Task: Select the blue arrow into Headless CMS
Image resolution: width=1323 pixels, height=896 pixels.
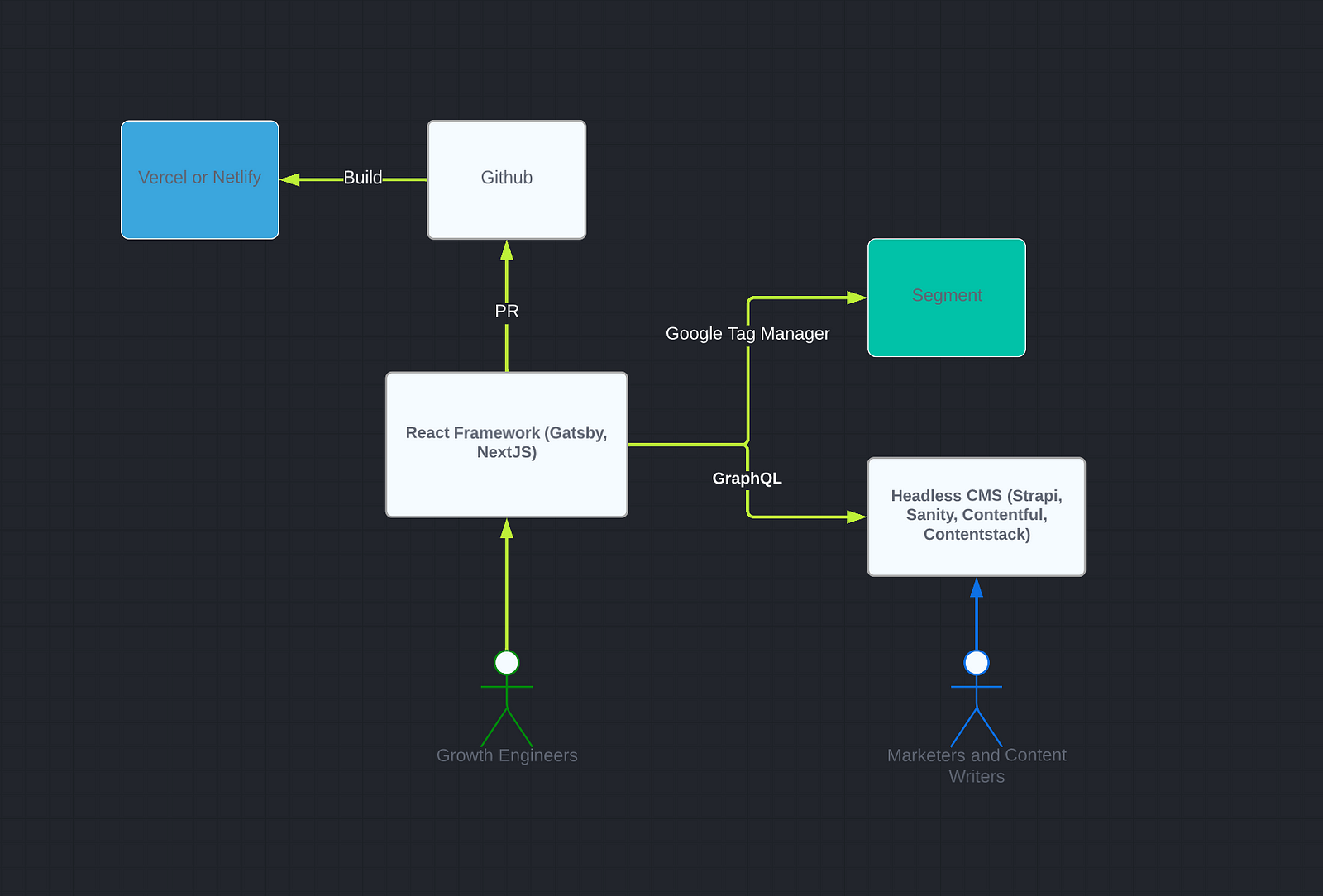Action: (977, 612)
